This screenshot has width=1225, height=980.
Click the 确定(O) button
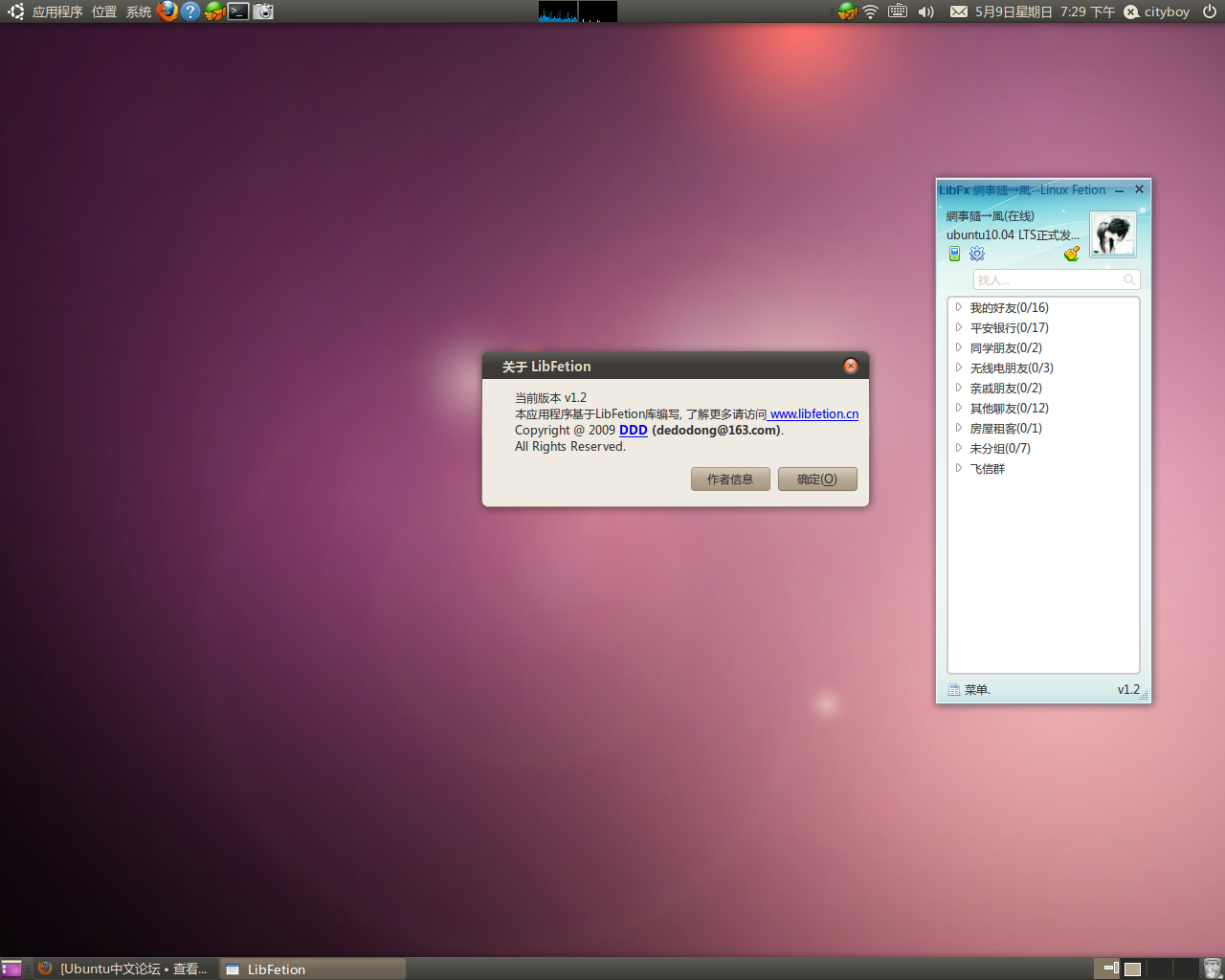point(817,479)
